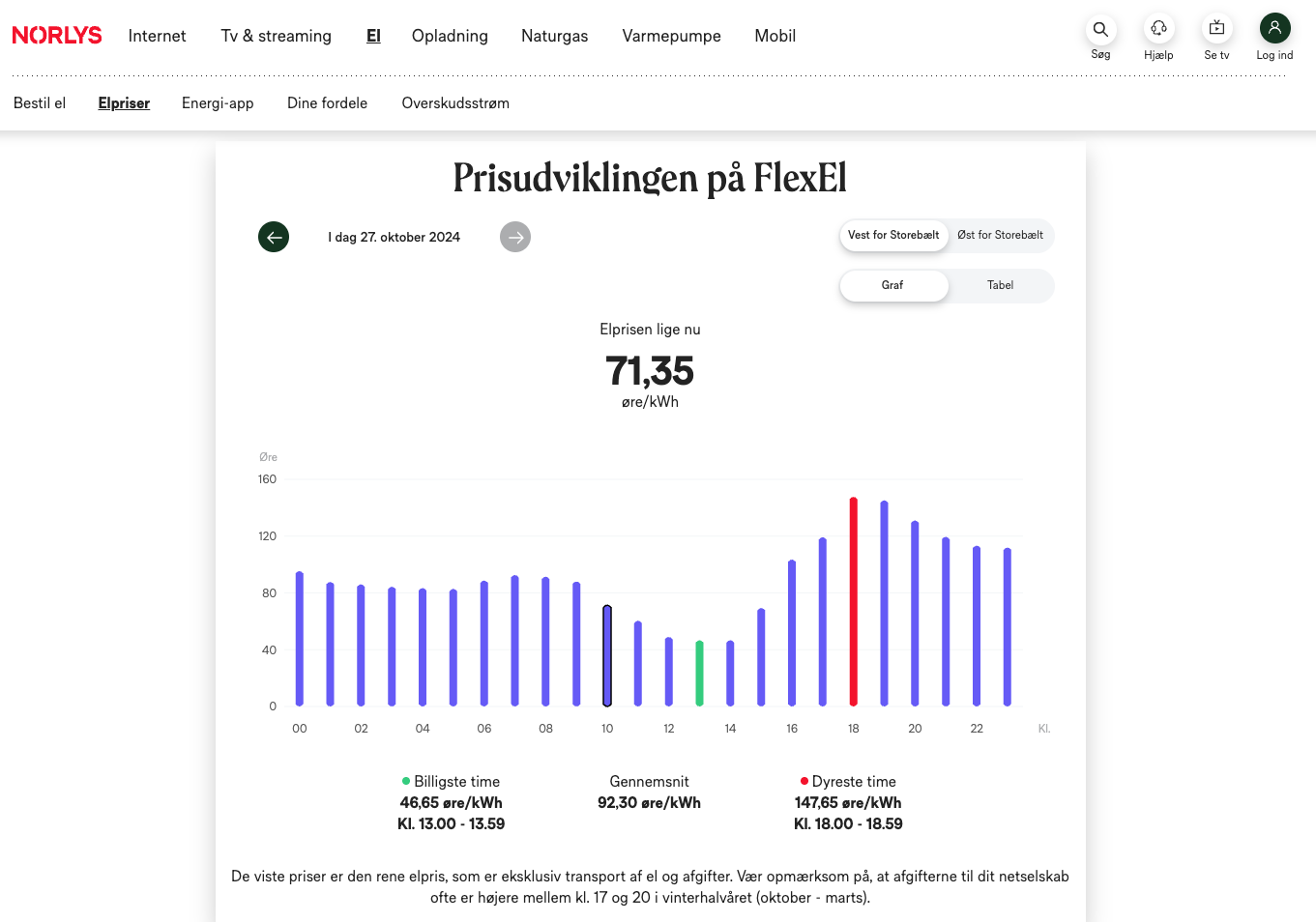Click the Norlys logo
Image resolution: width=1316 pixels, height=922 pixels.
pos(57,35)
